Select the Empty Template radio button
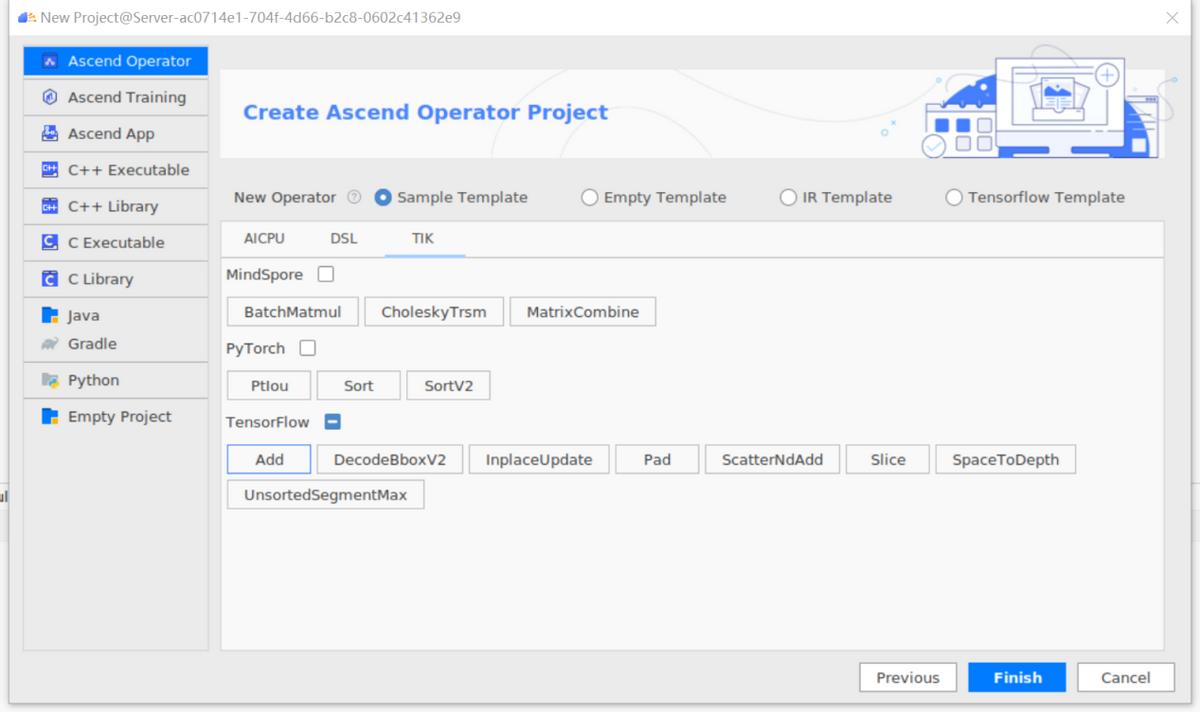The height and width of the screenshot is (712, 1200). coord(590,197)
